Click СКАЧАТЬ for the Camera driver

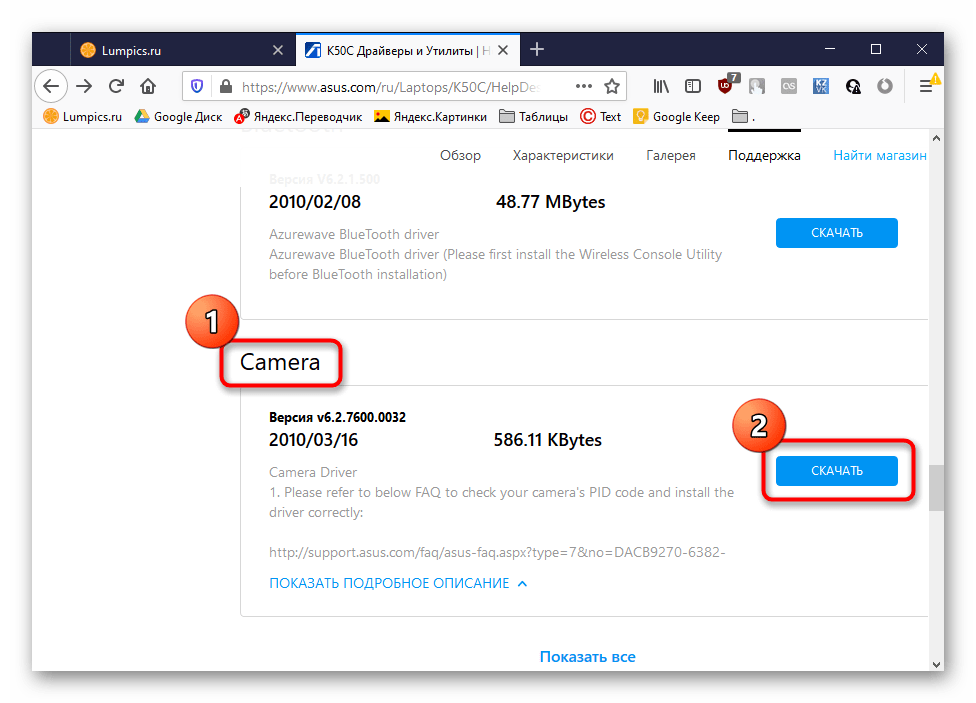click(x=836, y=470)
